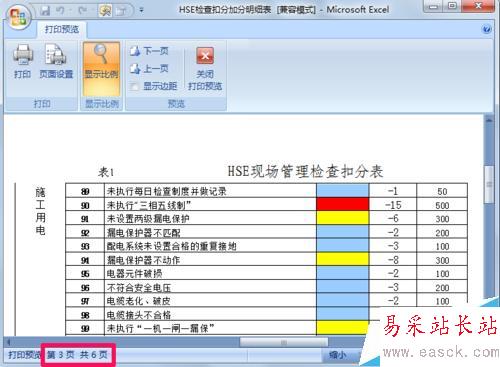500x367 pixels.
Task: Go to 下一页 next page
Action: click(149, 51)
